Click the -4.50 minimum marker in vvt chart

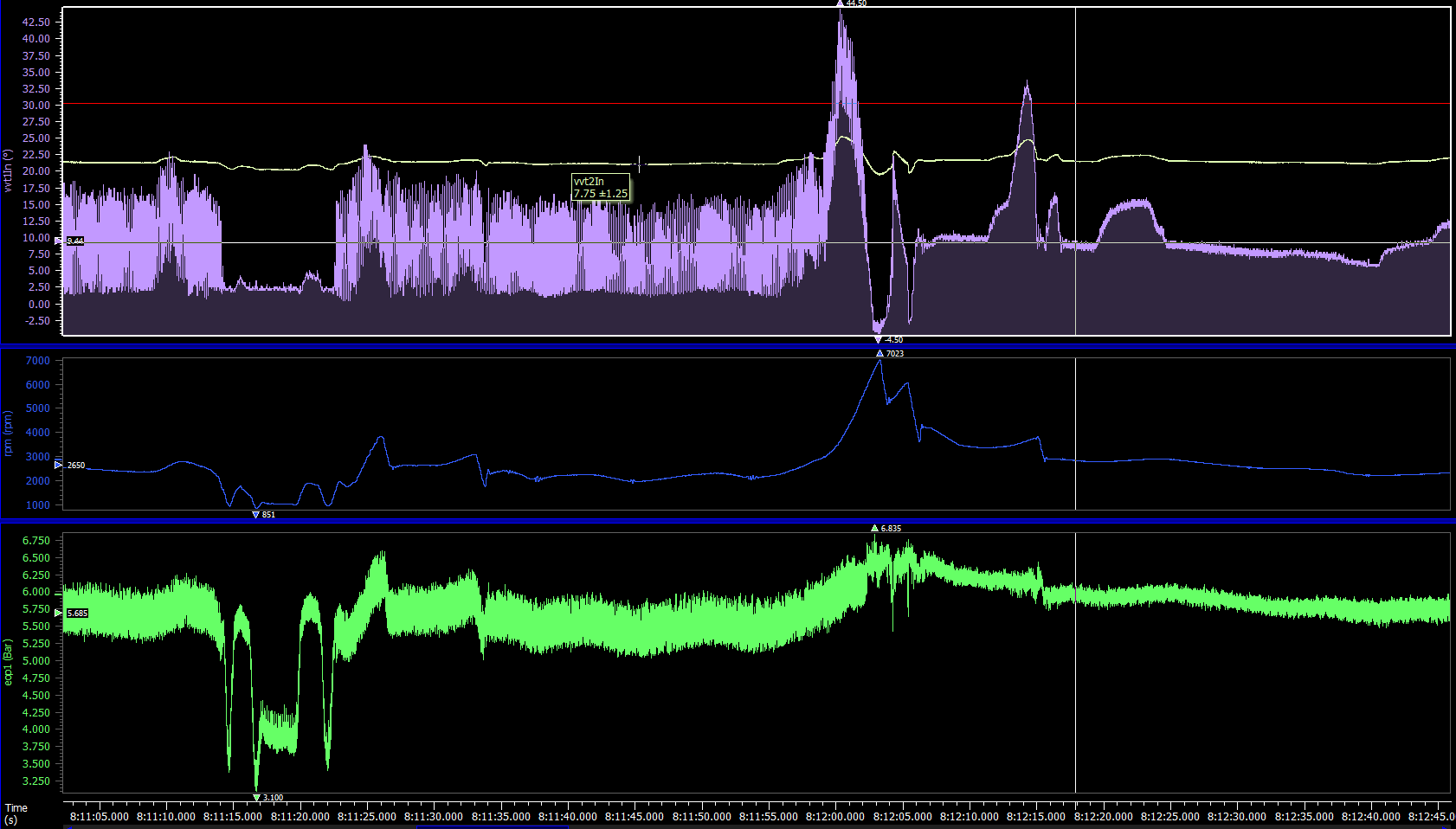point(878,340)
